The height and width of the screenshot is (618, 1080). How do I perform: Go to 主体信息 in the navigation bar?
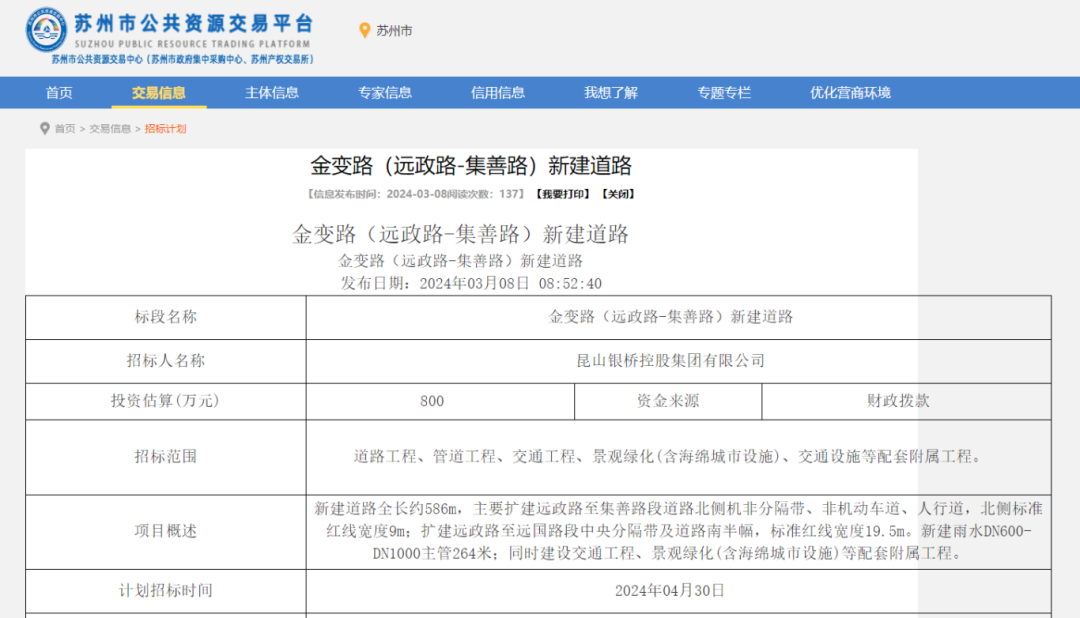coord(272,93)
